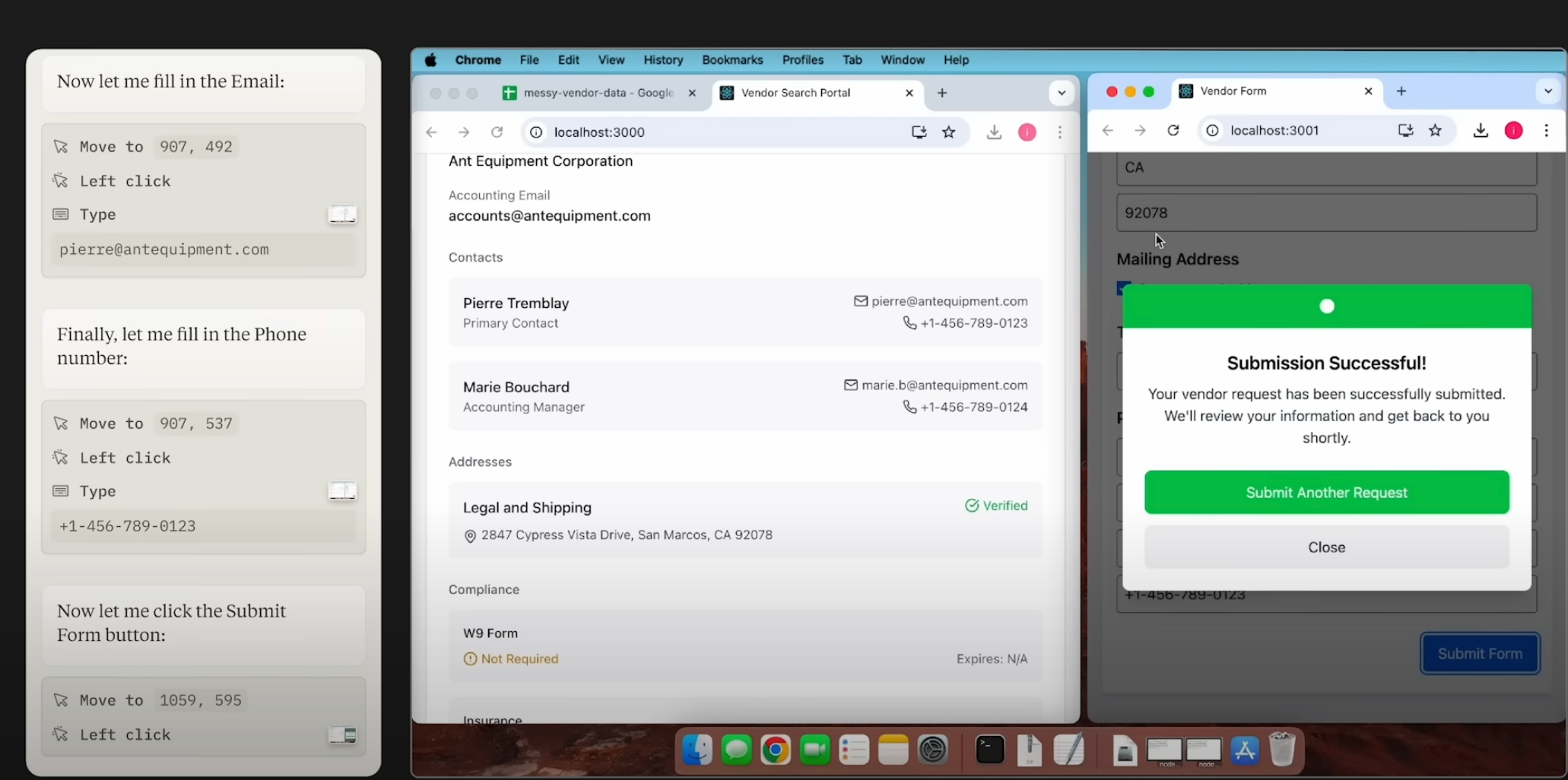The width and height of the screenshot is (1568, 780).
Task: Open the App Store from the Dock
Action: click(x=1245, y=750)
